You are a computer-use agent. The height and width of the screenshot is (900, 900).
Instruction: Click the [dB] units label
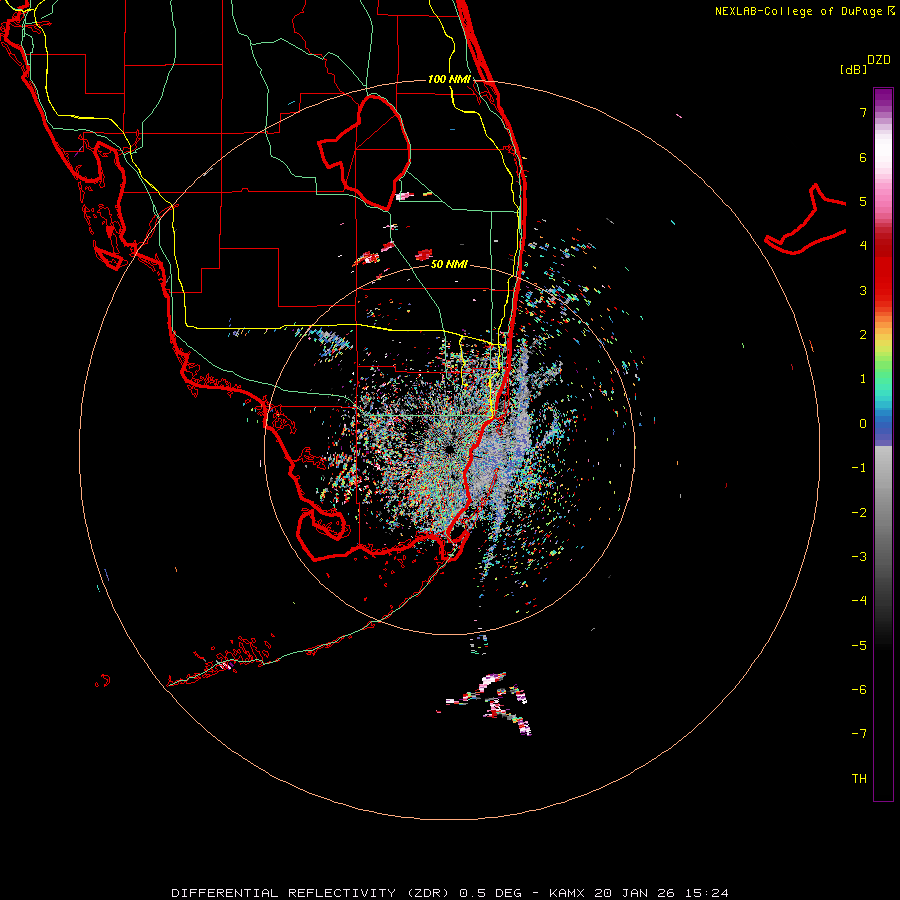(x=854, y=69)
